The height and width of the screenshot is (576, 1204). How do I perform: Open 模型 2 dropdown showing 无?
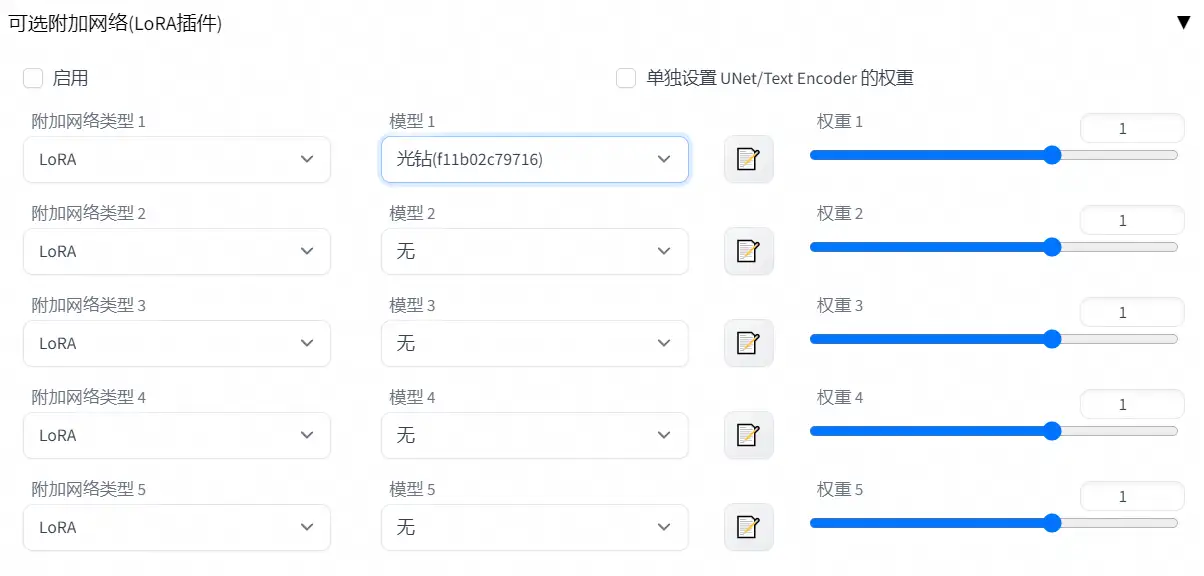(x=535, y=251)
